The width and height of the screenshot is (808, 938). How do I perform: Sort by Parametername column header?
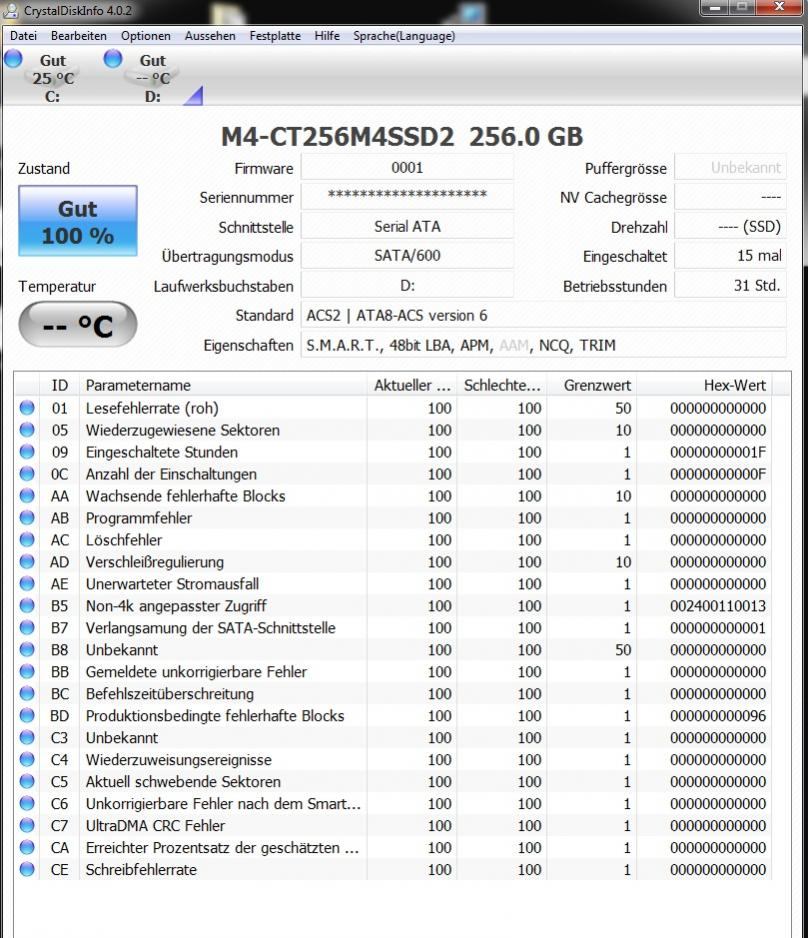click(x=222, y=385)
